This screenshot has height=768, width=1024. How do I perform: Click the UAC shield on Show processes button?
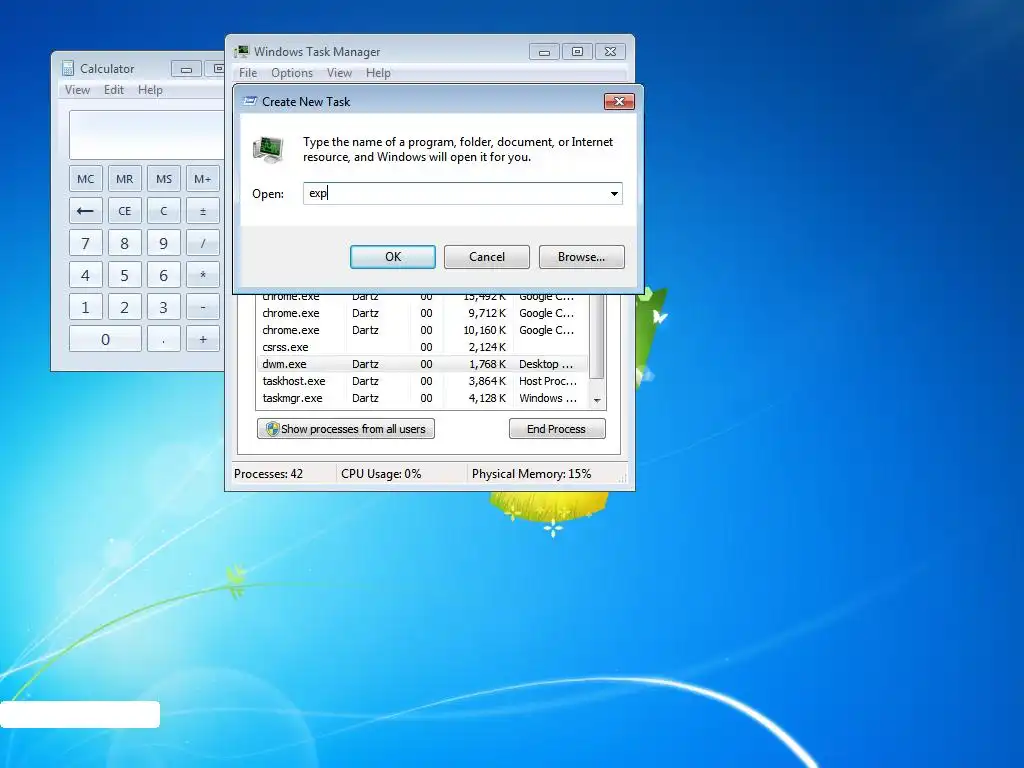[x=272, y=429]
